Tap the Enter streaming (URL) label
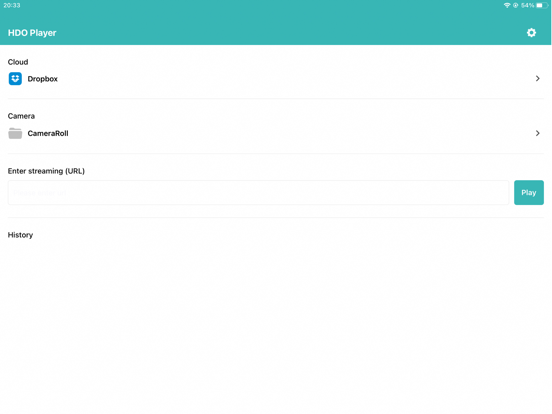 (x=46, y=171)
